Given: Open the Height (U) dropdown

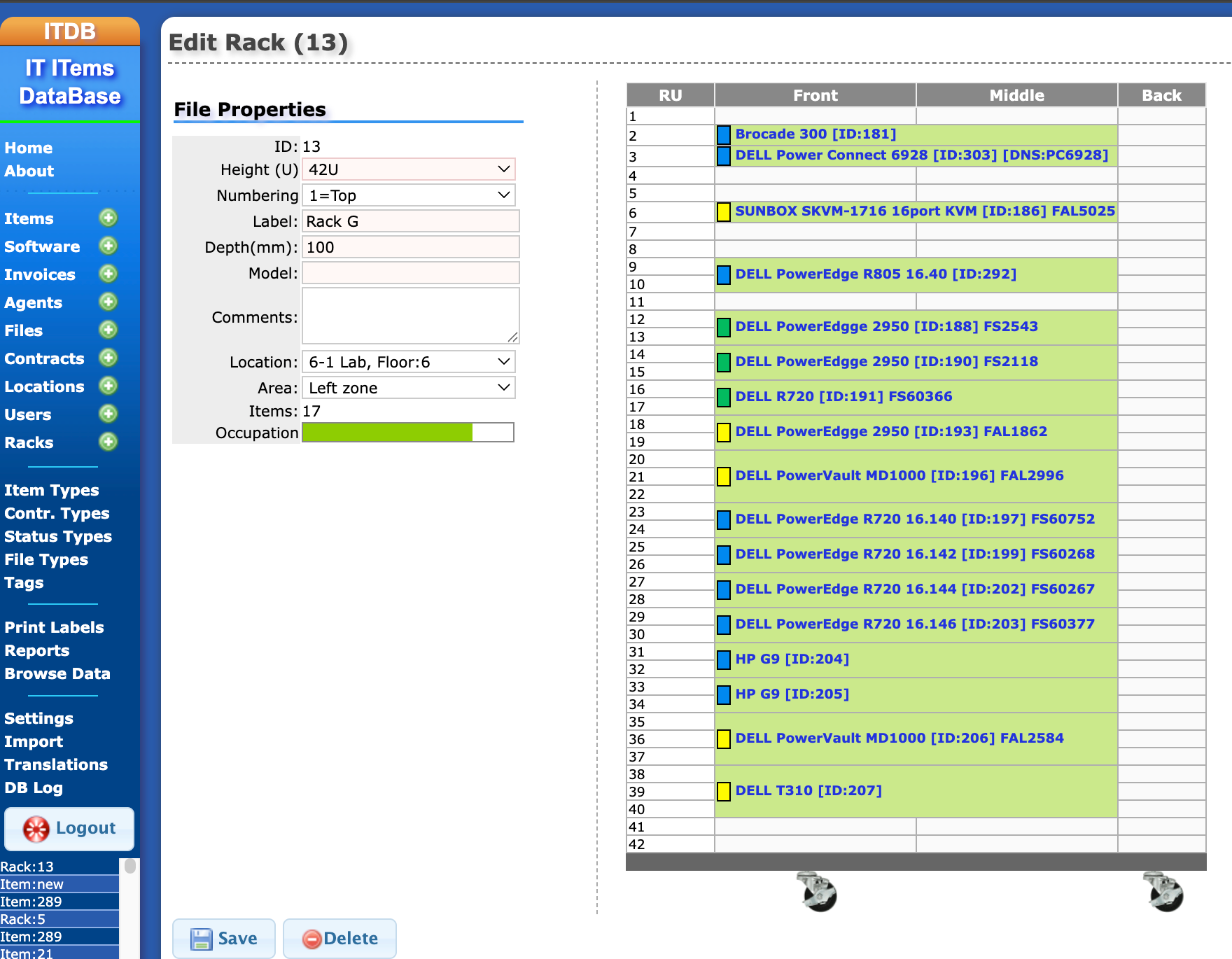Looking at the screenshot, I should (x=409, y=169).
